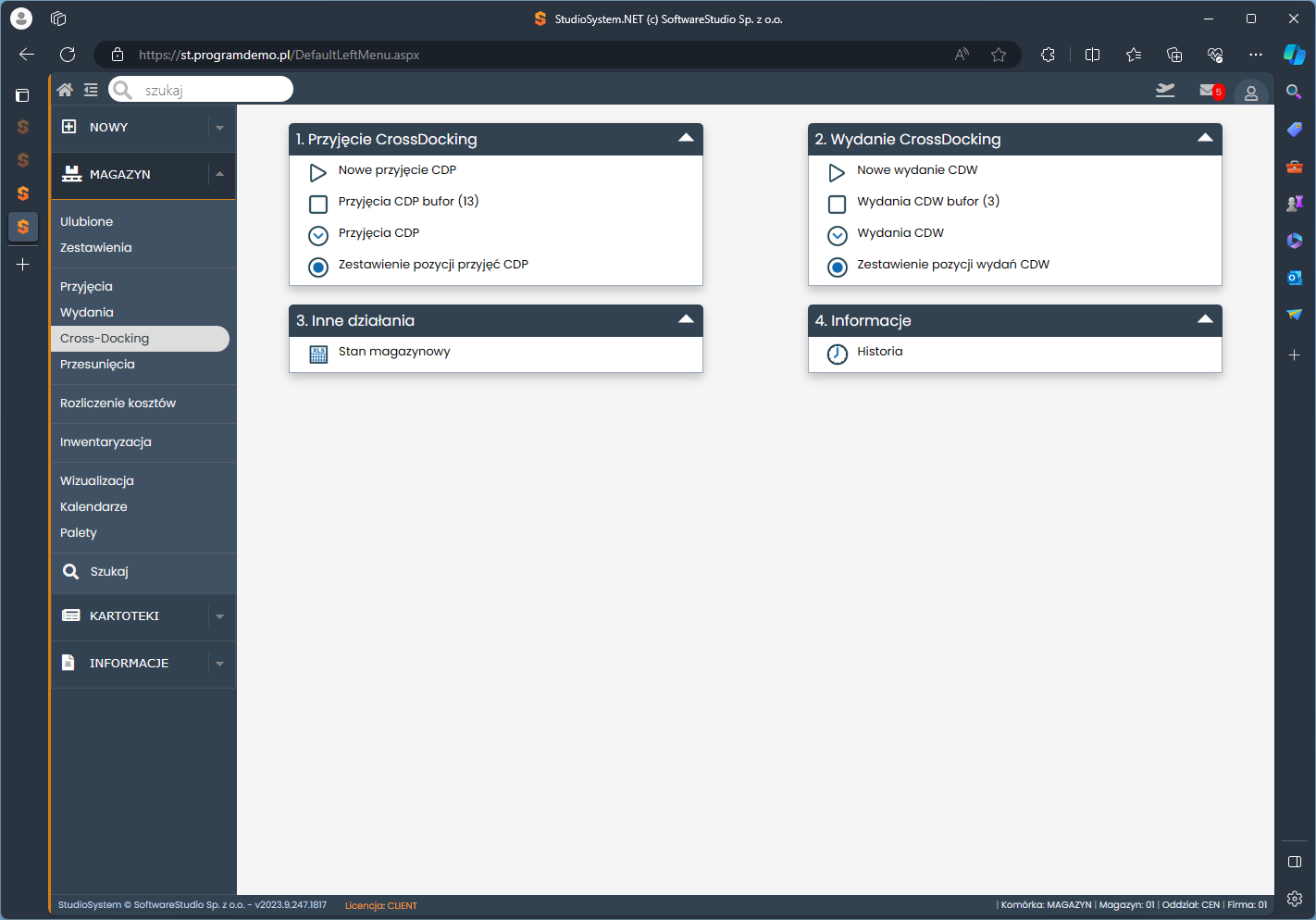The image size is (1316, 920).
Task: Expand the NOWY menu arrow
Action: click(x=219, y=128)
